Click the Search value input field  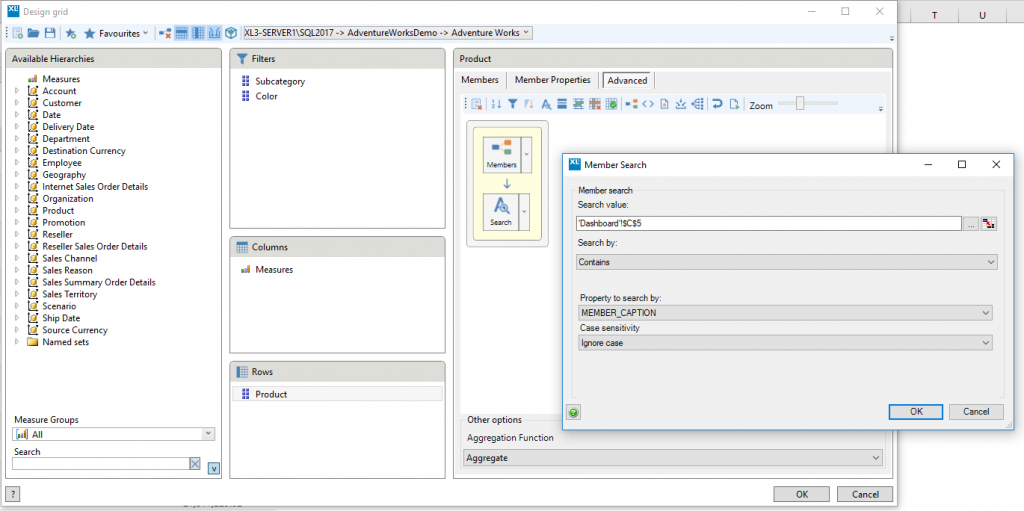click(768, 224)
